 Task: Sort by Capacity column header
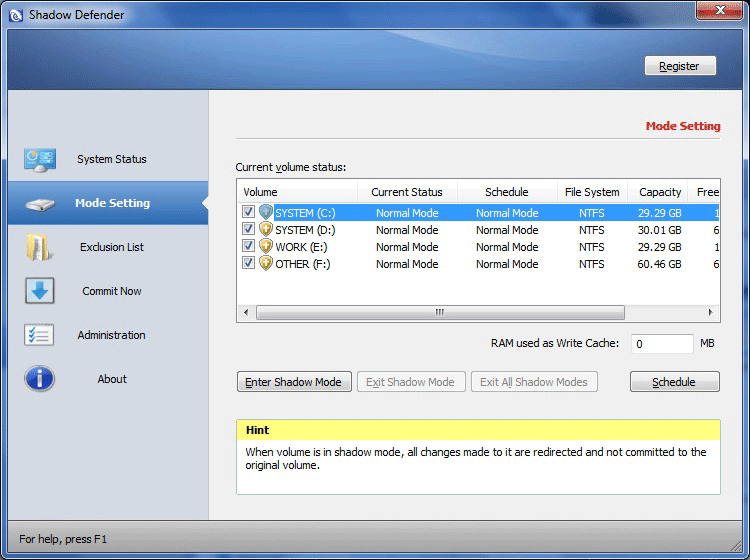pos(660,192)
